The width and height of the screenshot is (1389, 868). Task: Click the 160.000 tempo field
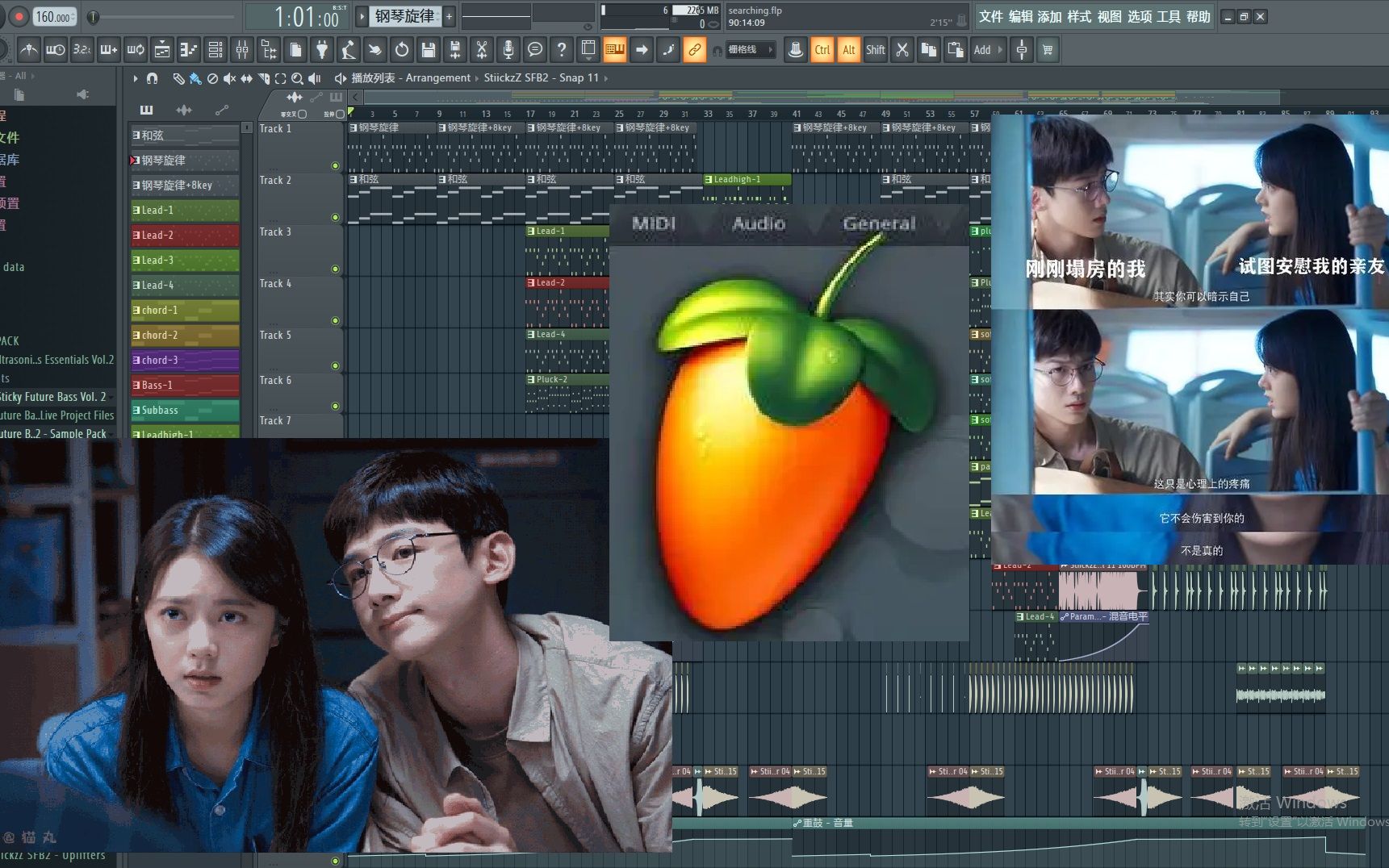click(x=54, y=16)
